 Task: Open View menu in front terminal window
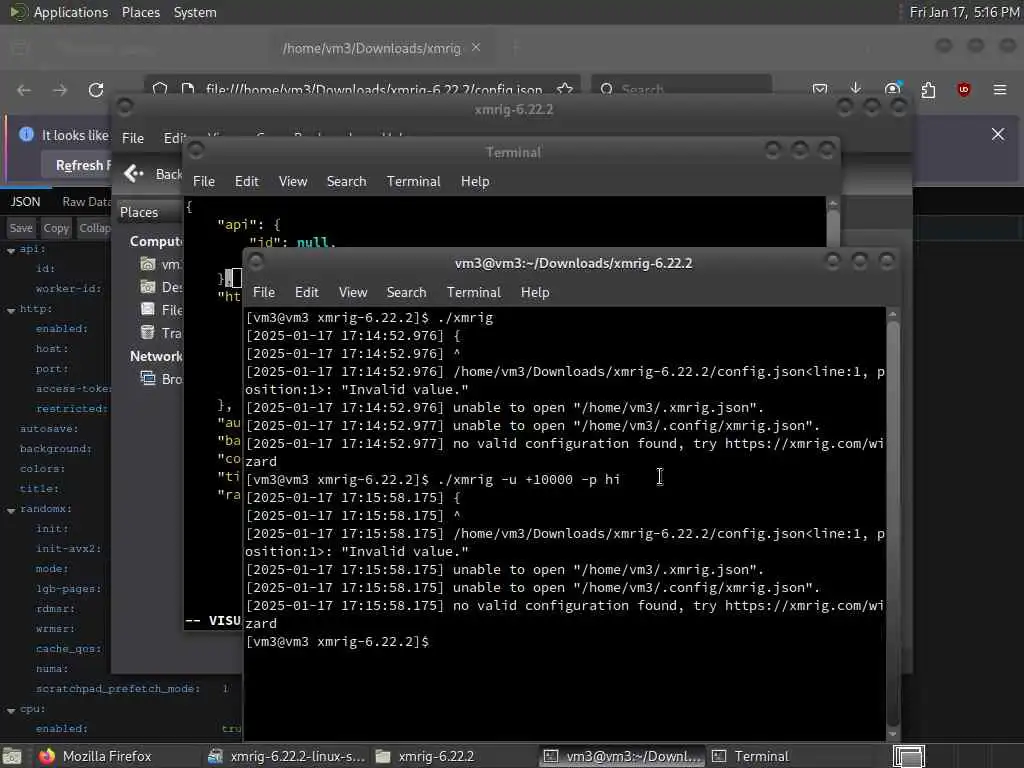coord(353,292)
